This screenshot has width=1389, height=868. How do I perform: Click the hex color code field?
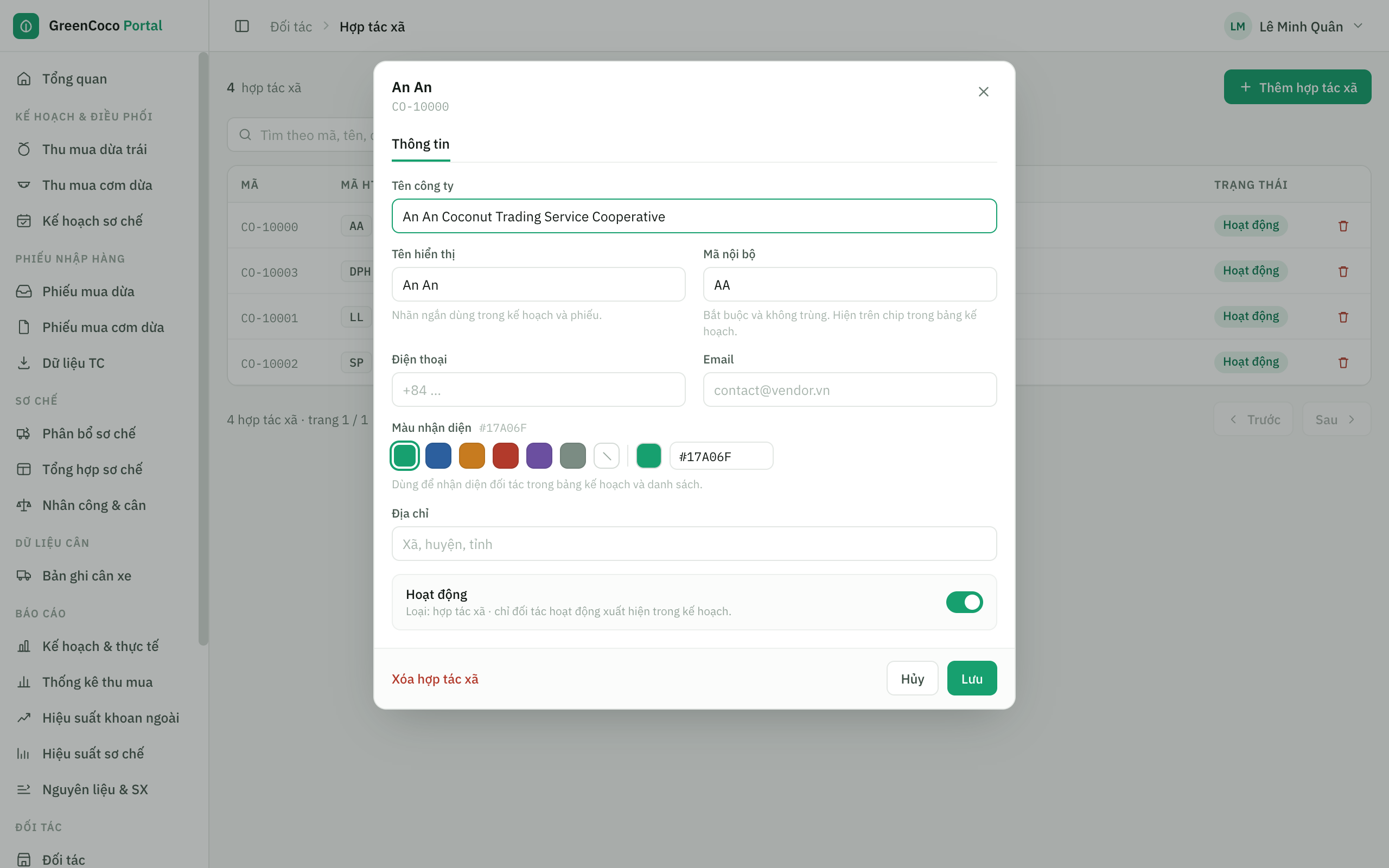(x=721, y=456)
